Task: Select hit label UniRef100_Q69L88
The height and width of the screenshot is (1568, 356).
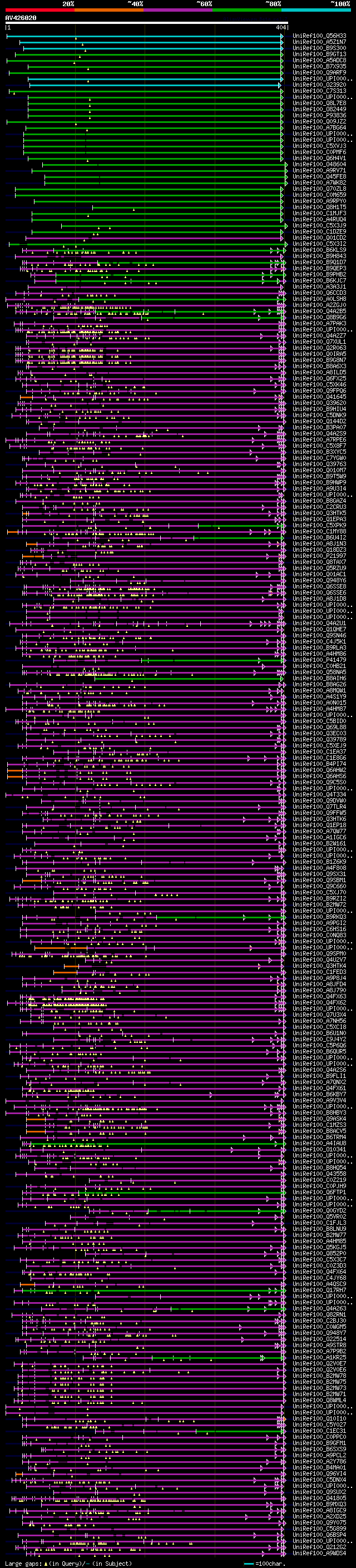Action: [319, 727]
